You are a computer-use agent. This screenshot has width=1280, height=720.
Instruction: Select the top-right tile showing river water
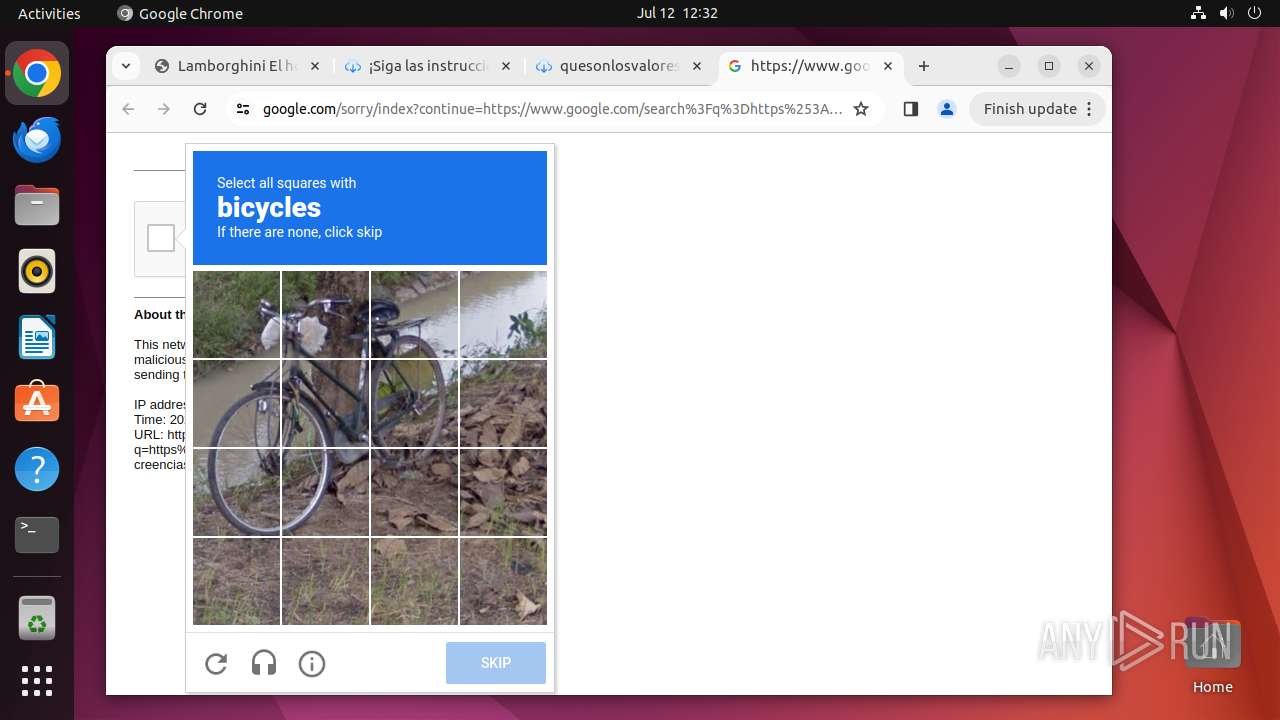click(503, 314)
